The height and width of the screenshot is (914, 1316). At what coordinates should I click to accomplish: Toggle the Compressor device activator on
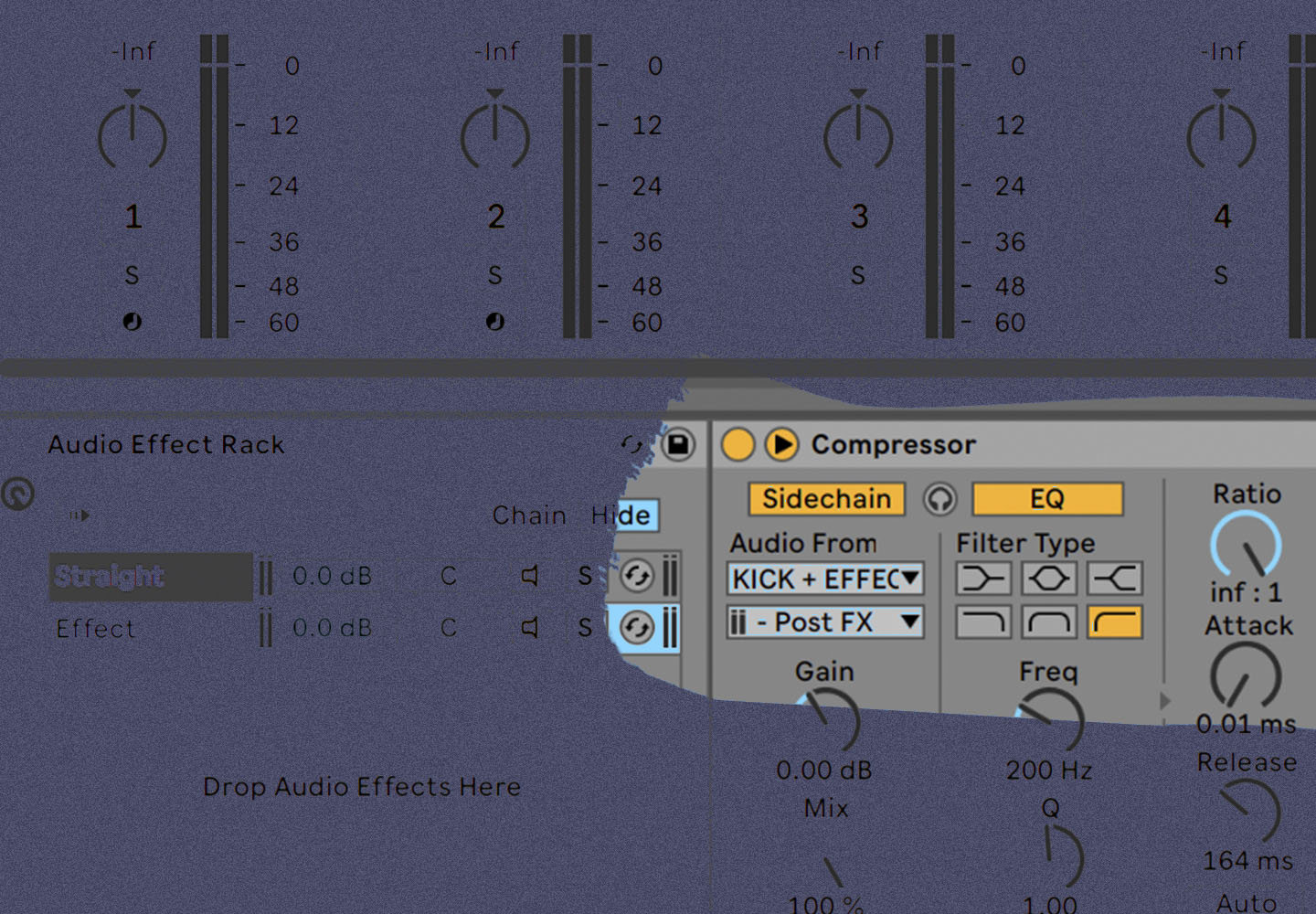(738, 444)
